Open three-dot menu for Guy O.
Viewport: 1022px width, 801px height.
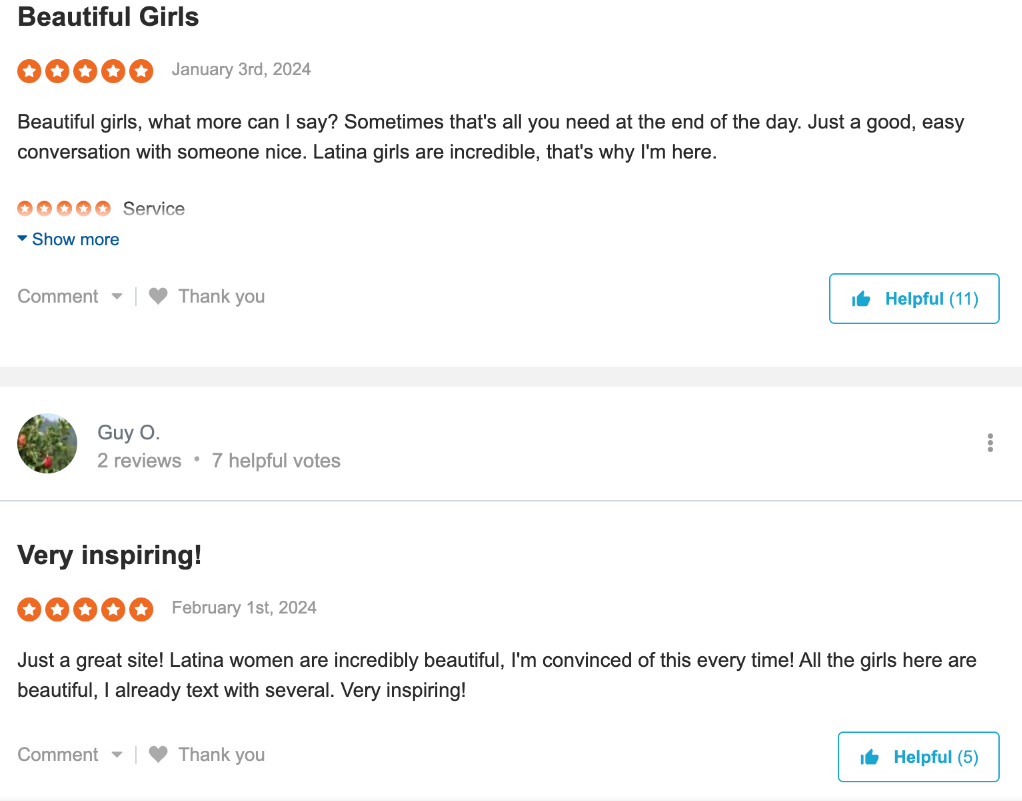(989, 443)
